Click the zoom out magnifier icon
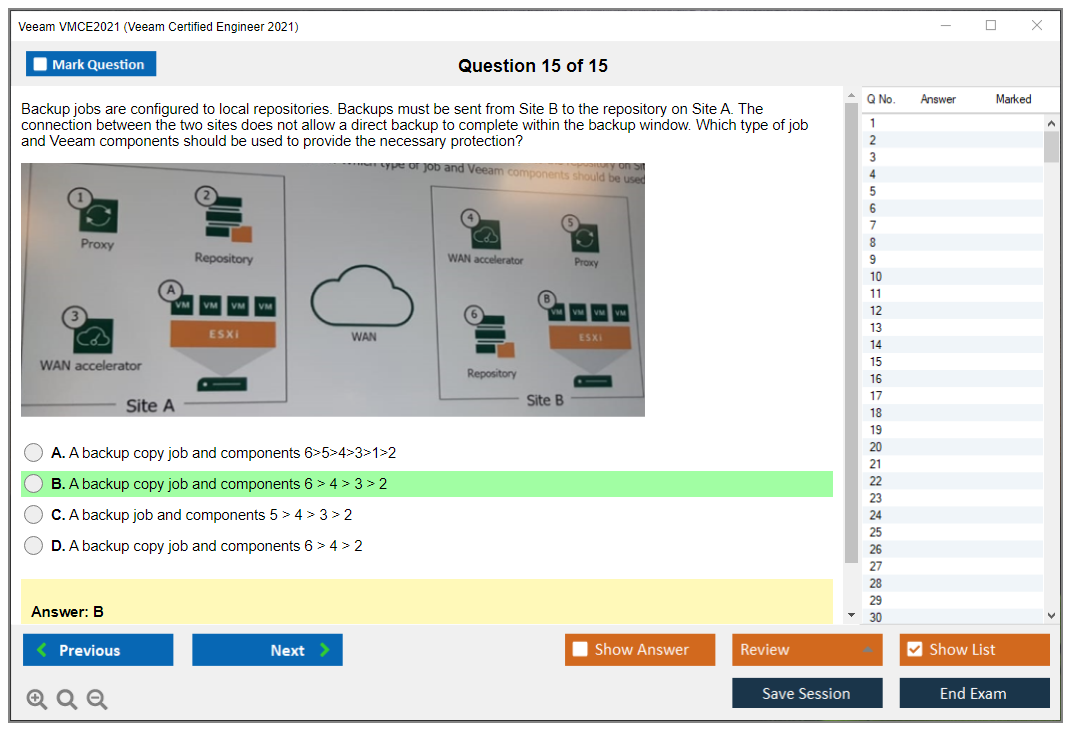Image resolution: width=1075 pixels, height=735 pixels. pyautogui.click(x=97, y=700)
